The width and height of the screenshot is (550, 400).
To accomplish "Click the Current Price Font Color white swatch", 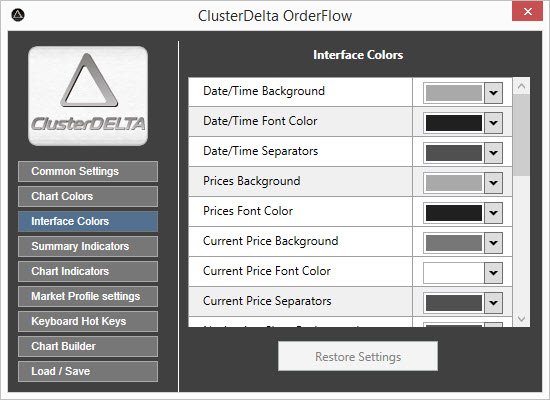I will point(454,273).
